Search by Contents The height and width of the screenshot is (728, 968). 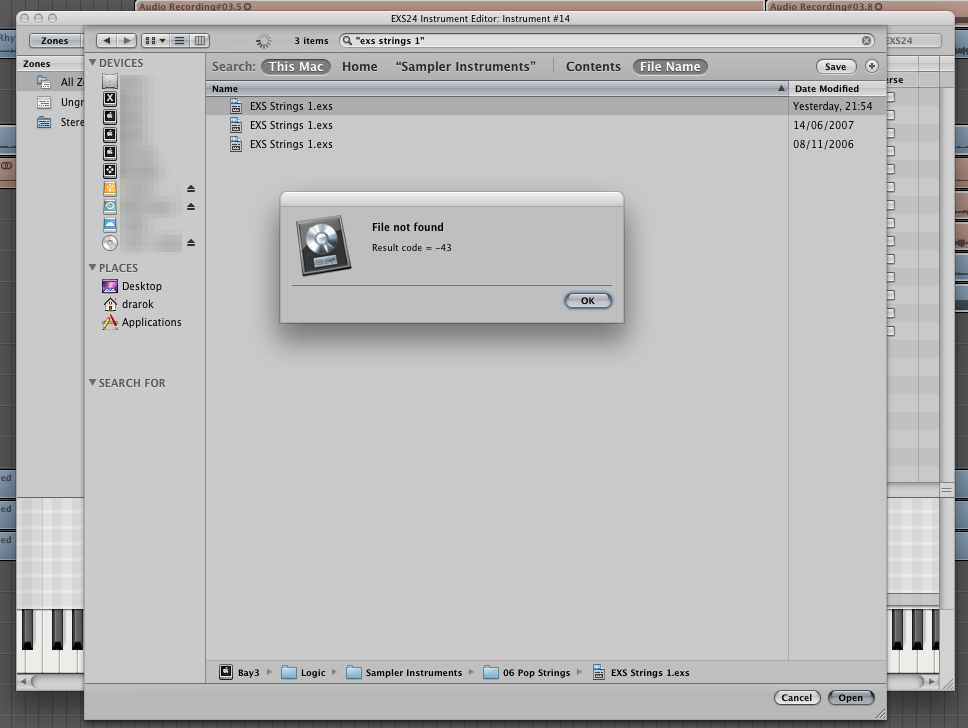593,67
